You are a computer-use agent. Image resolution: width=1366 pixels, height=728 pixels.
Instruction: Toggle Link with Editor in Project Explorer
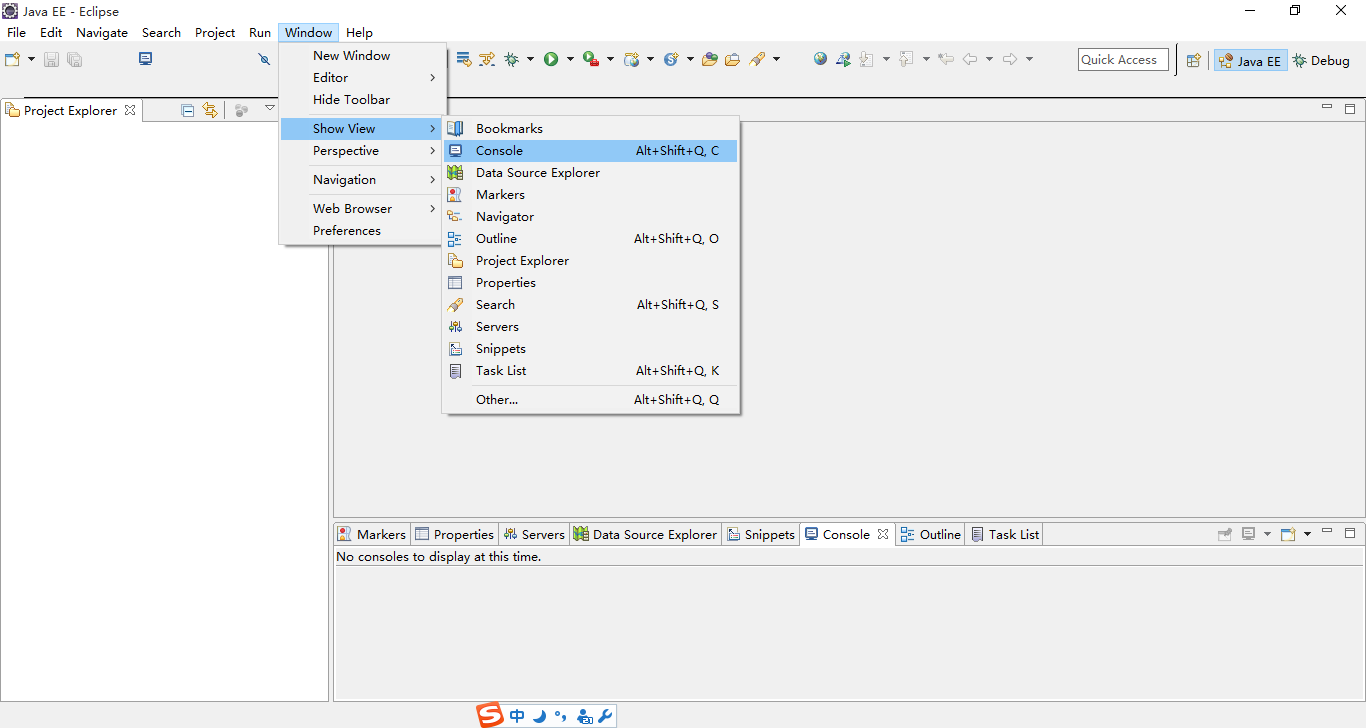(210, 111)
